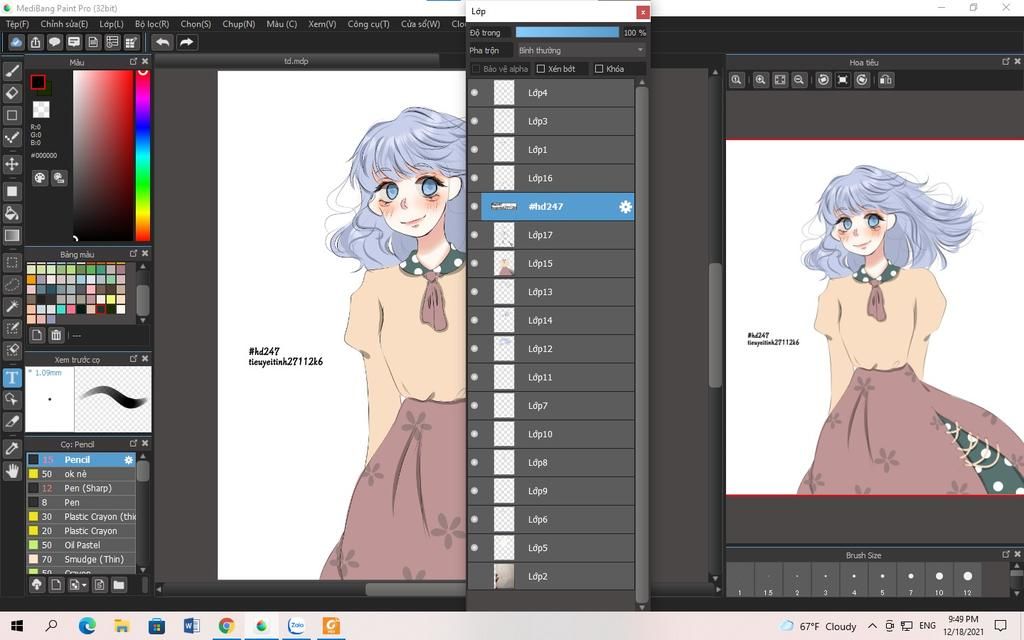Screen dimensions: 1024x640
Task: Open the add brush dropdown arrow
Action: coord(84,584)
